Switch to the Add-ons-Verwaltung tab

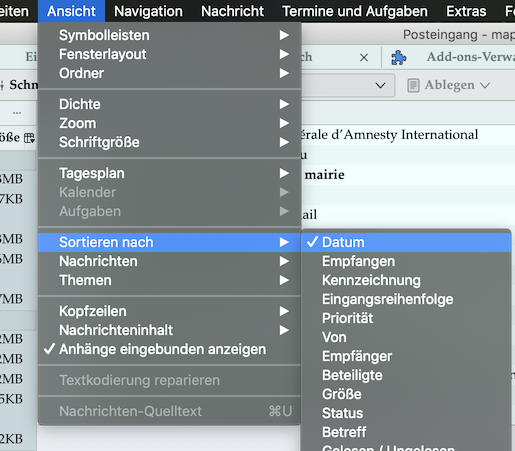pos(470,57)
